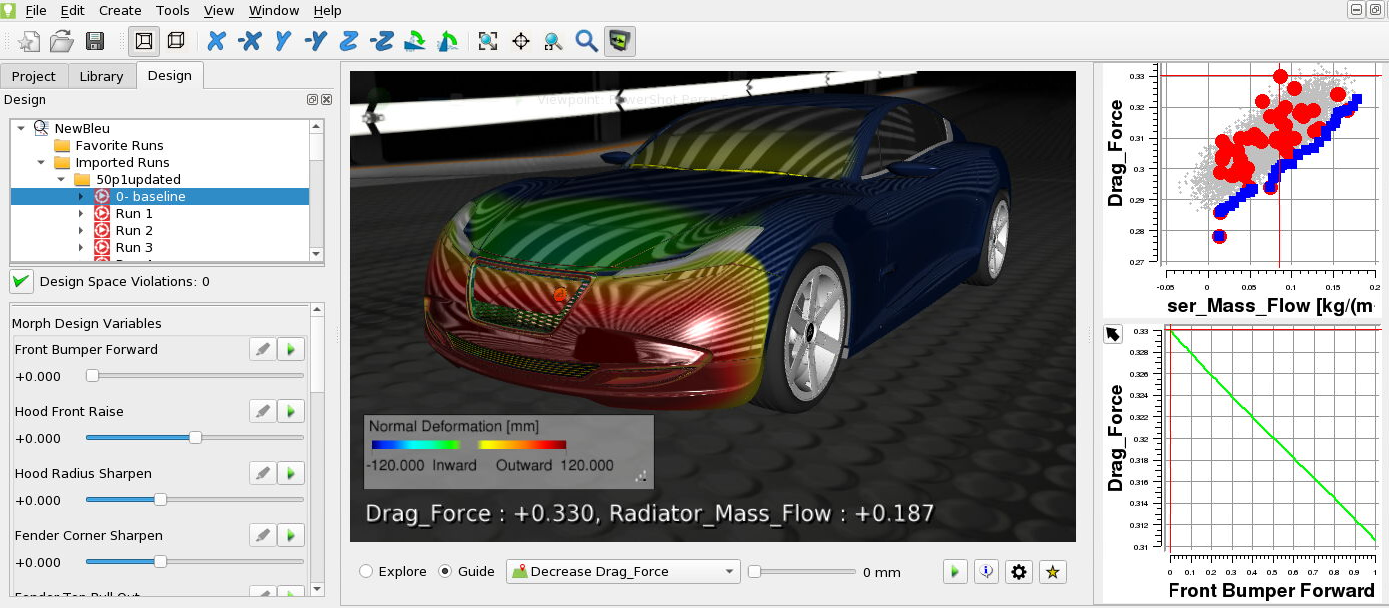
Task: Open guide settings with the gear icon
Action: pyautogui.click(x=1019, y=572)
